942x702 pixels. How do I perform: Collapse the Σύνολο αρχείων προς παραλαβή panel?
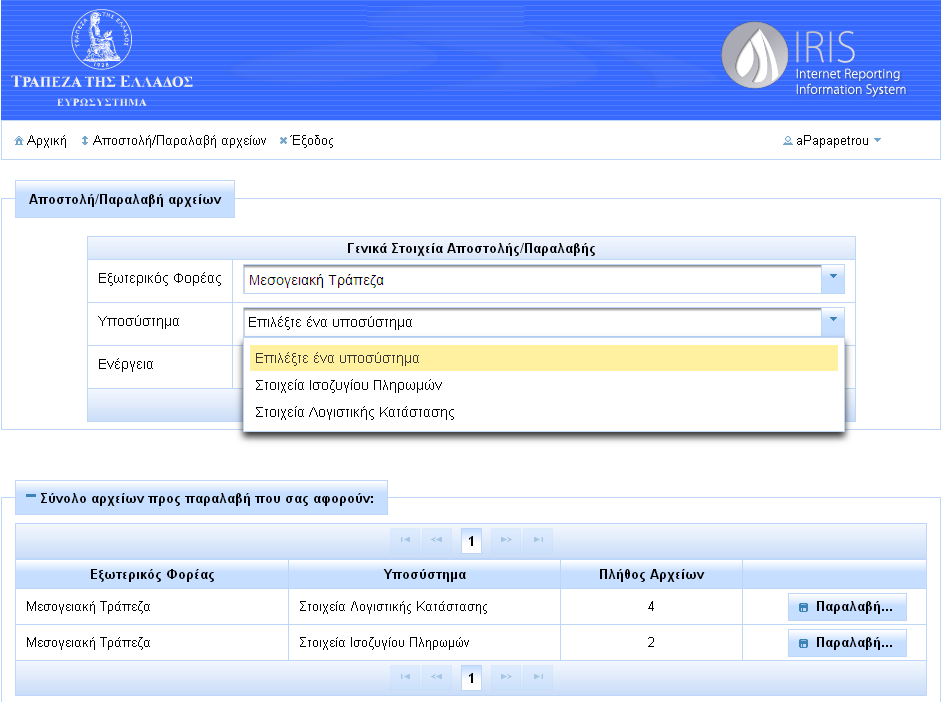(31, 496)
